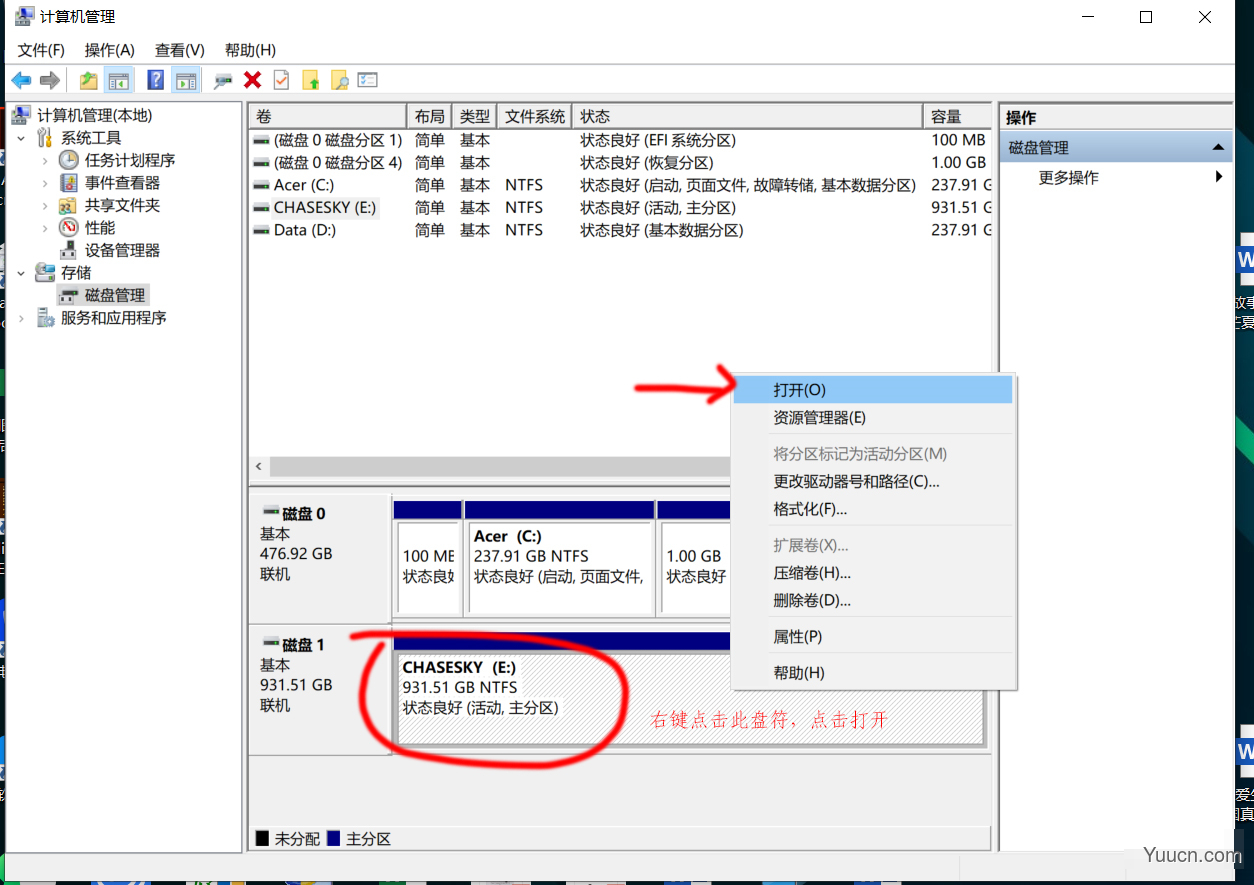Choose 打开(O) from the context menu

pyautogui.click(x=873, y=390)
